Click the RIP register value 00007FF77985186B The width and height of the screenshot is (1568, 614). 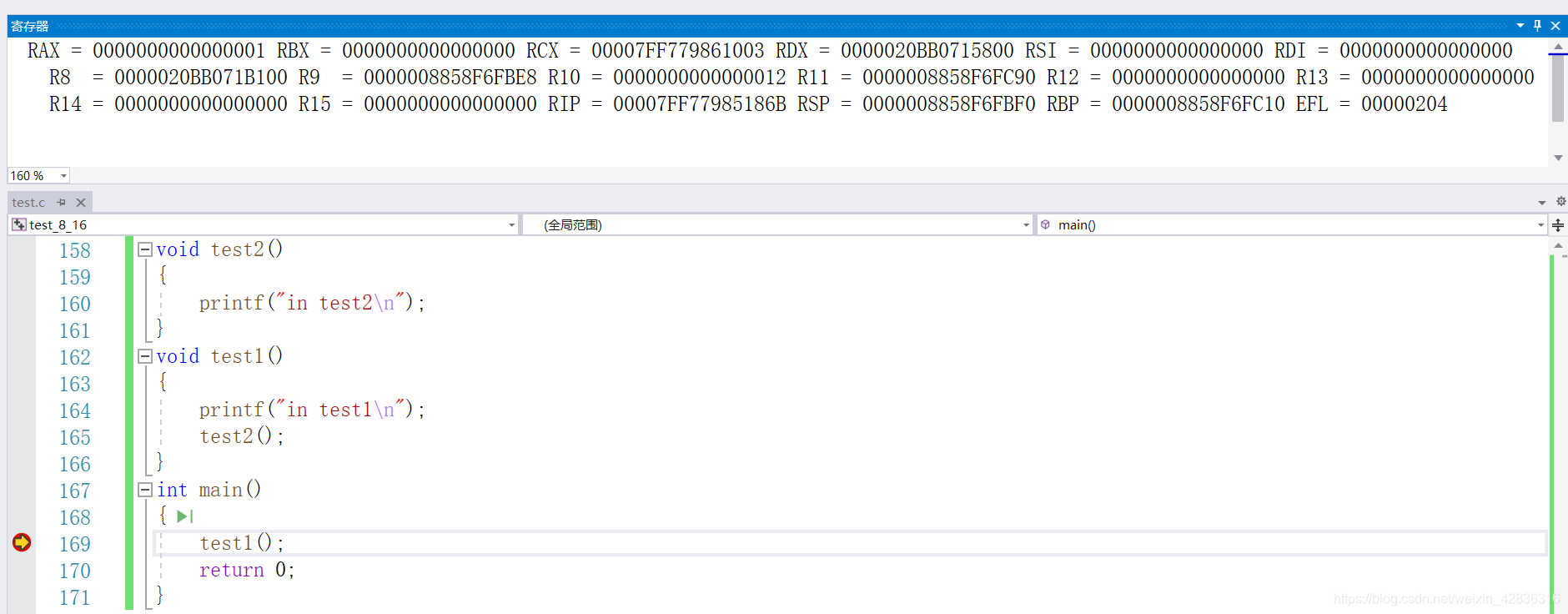click(x=700, y=104)
